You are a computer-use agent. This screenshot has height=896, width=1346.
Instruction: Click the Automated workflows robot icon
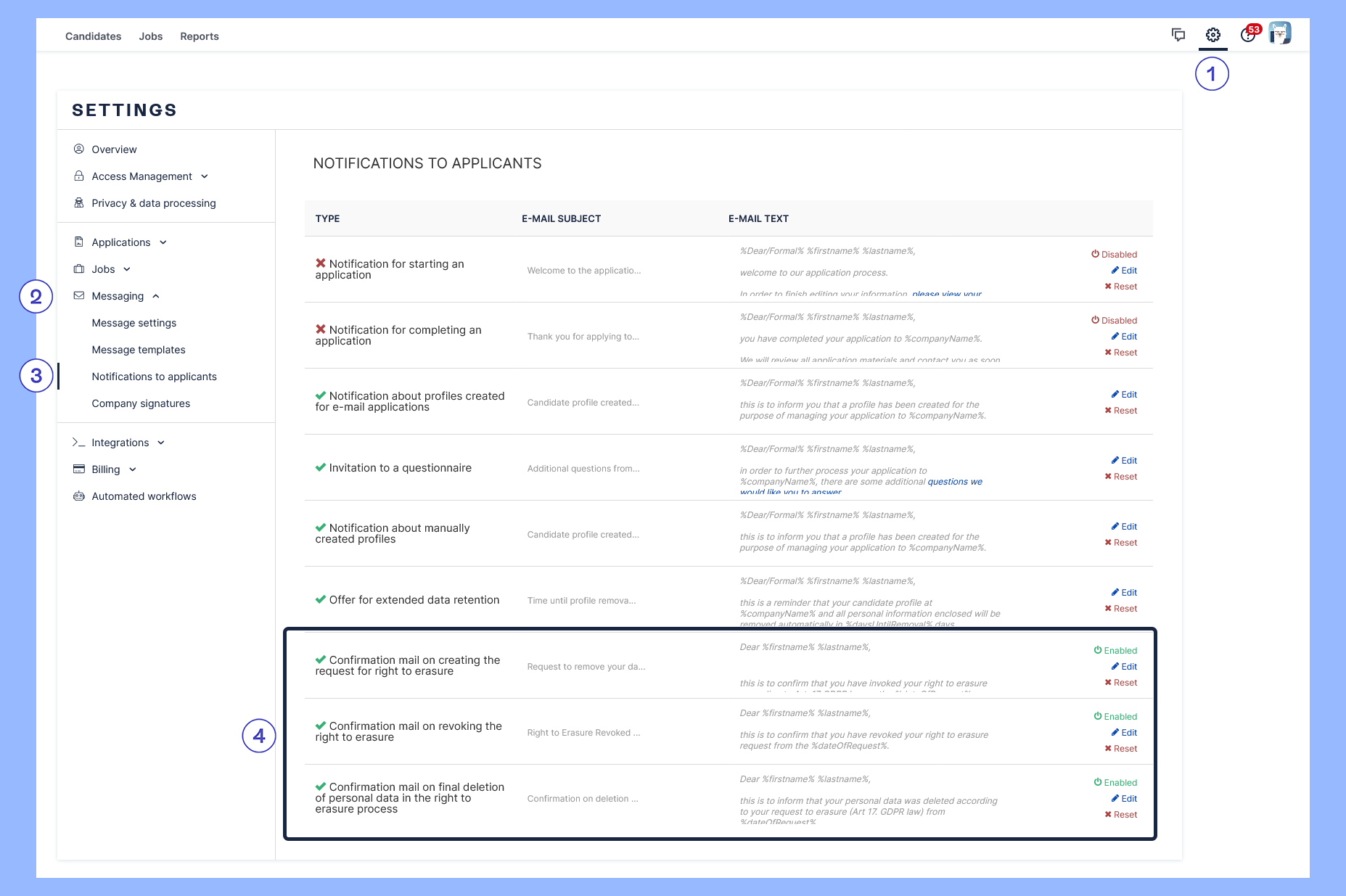coord(79,496)
